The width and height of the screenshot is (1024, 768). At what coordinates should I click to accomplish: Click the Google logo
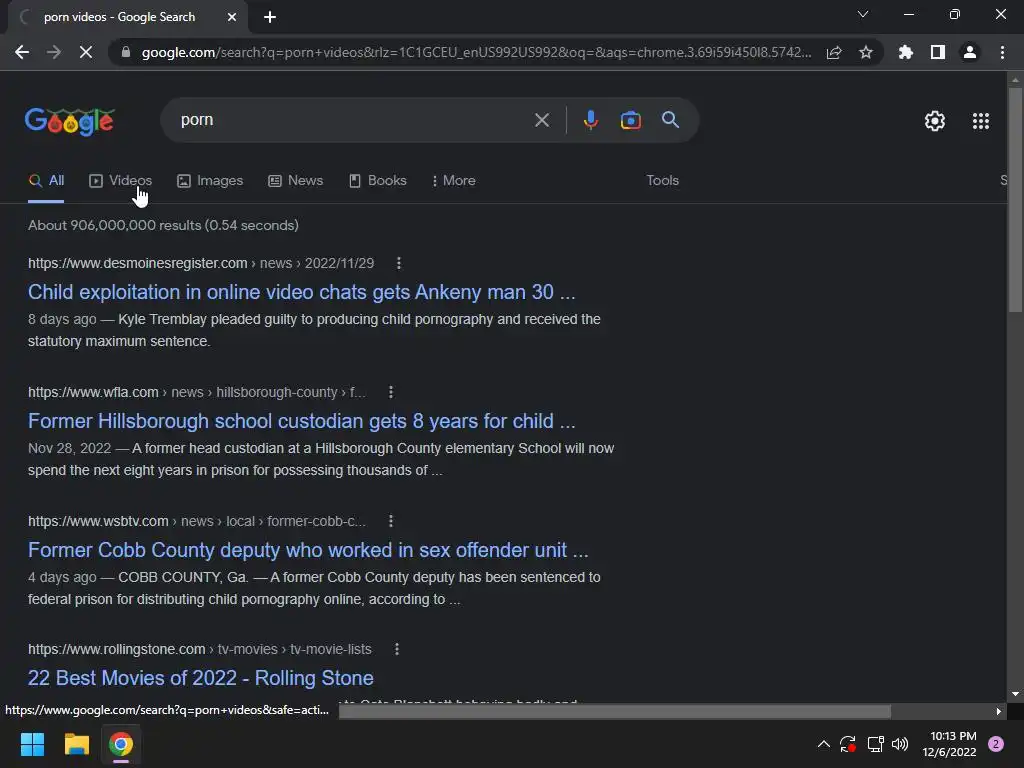coord(70,121)
